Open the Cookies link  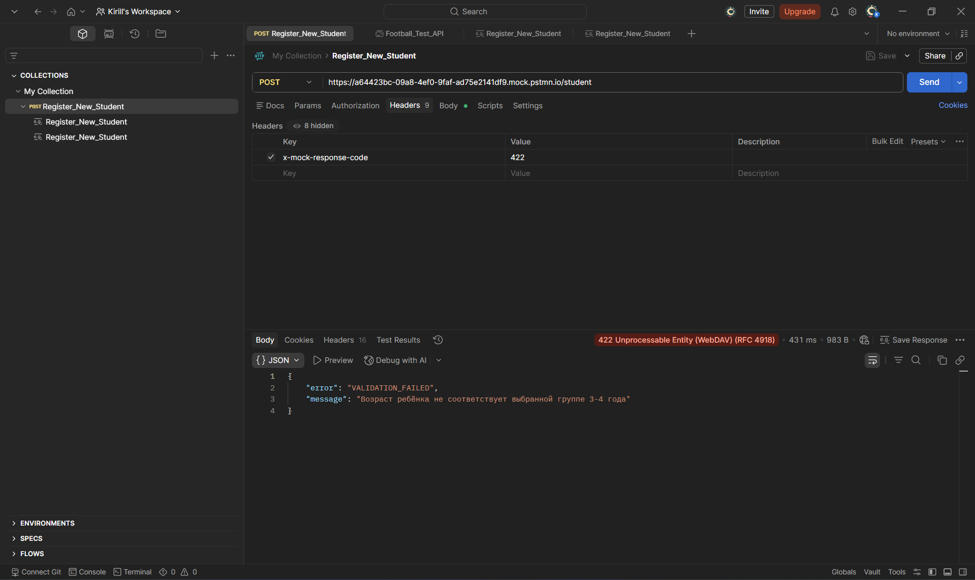pos(953,105)
